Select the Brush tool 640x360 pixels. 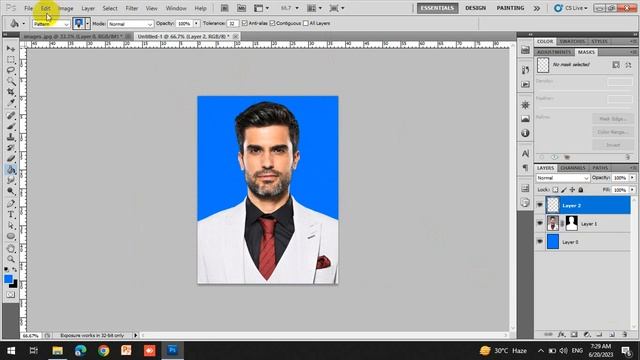click(x=11, y=126)
